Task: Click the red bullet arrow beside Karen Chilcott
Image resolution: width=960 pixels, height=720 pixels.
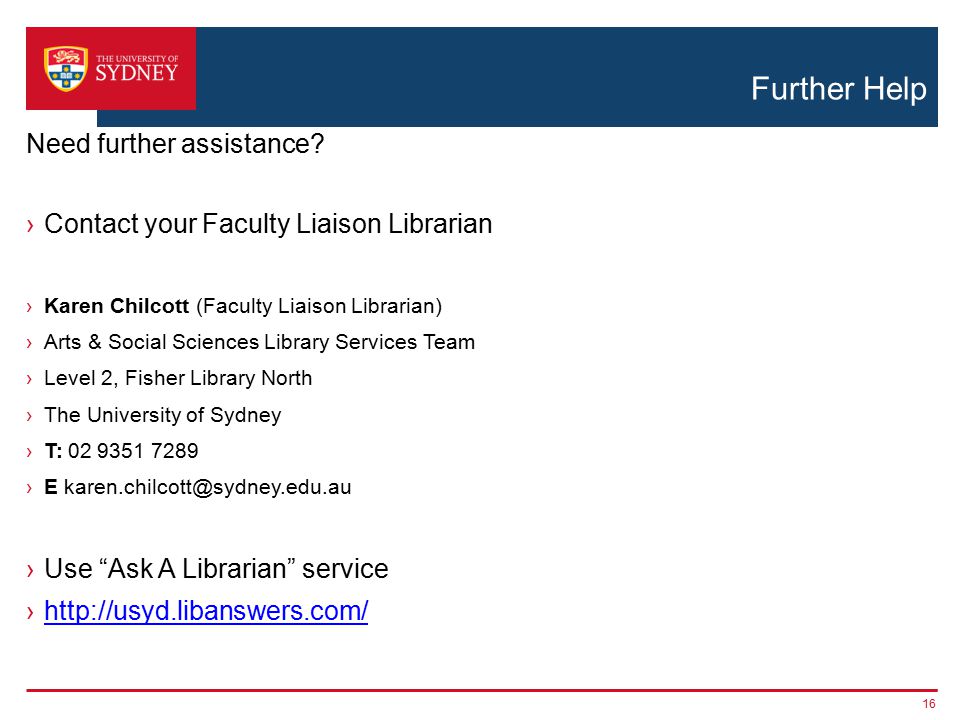Action: pos(29,307)
